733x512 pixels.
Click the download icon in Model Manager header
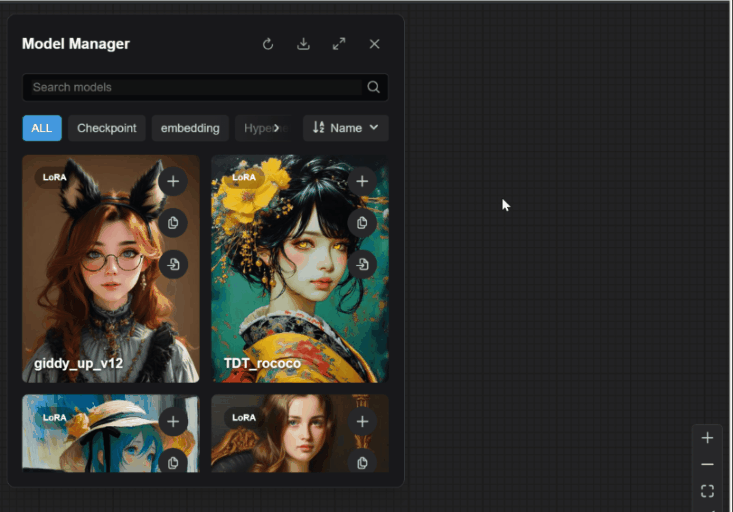[303, 44]
